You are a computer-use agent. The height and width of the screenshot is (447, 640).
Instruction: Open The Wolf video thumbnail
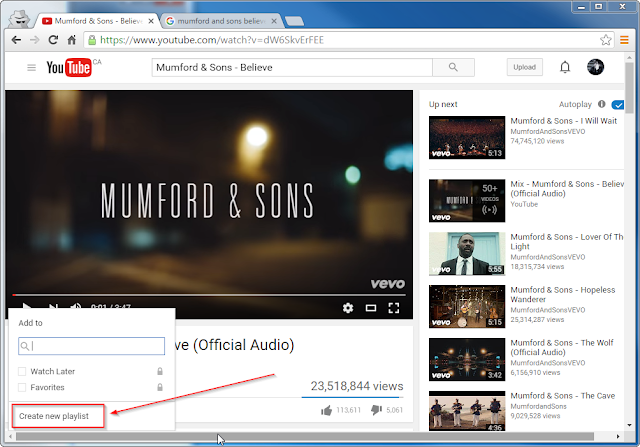[467, 360]
